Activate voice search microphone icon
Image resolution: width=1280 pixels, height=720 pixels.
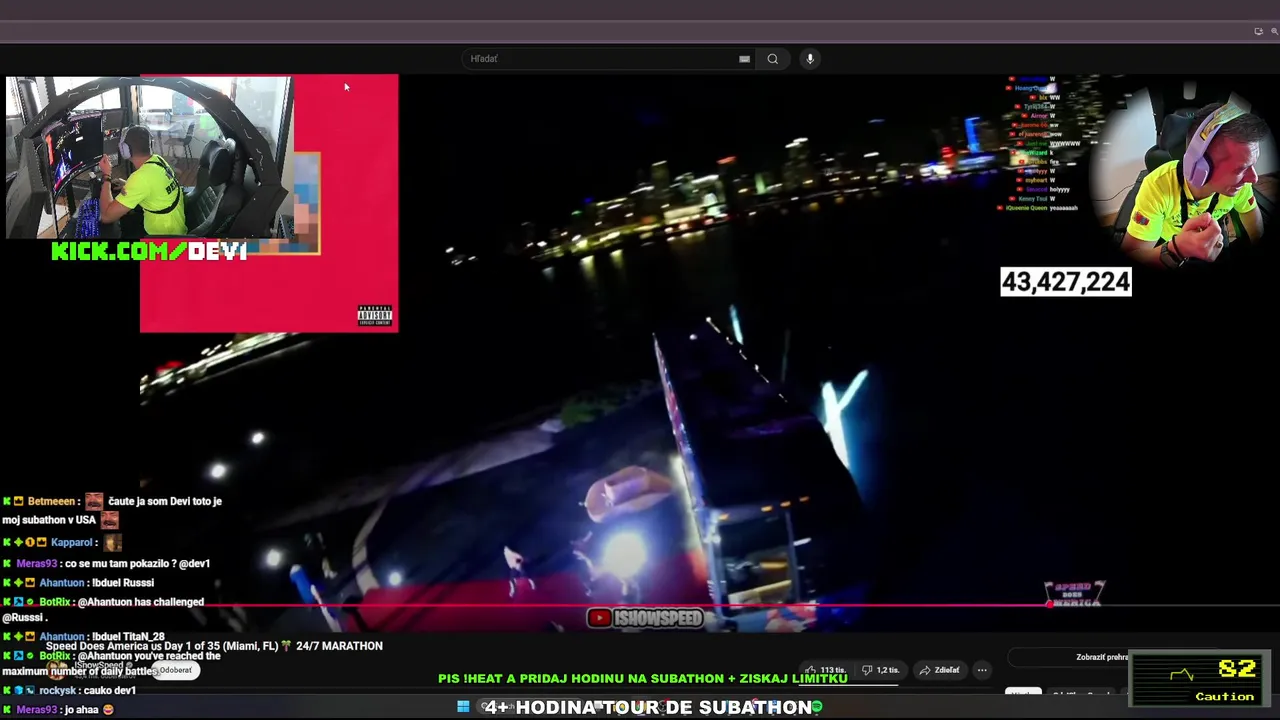(810, 59)
